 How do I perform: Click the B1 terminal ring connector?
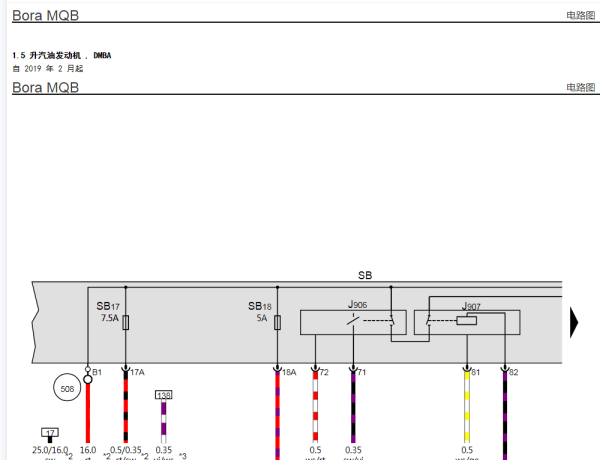click(88, 379)
